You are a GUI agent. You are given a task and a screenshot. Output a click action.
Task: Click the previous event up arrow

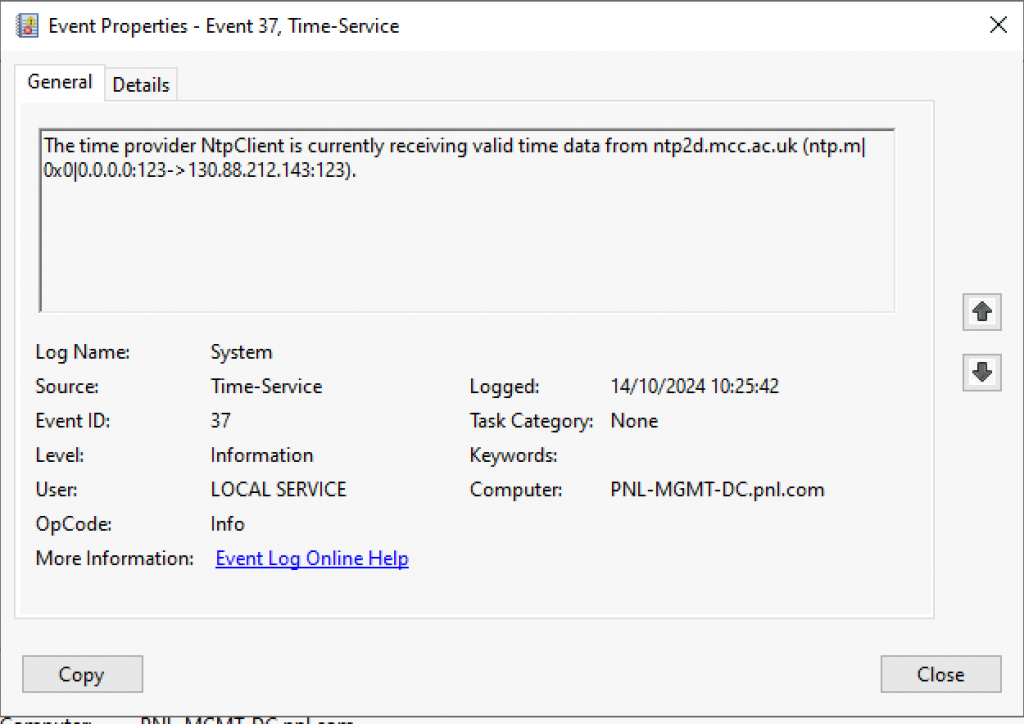click(981, 312)
